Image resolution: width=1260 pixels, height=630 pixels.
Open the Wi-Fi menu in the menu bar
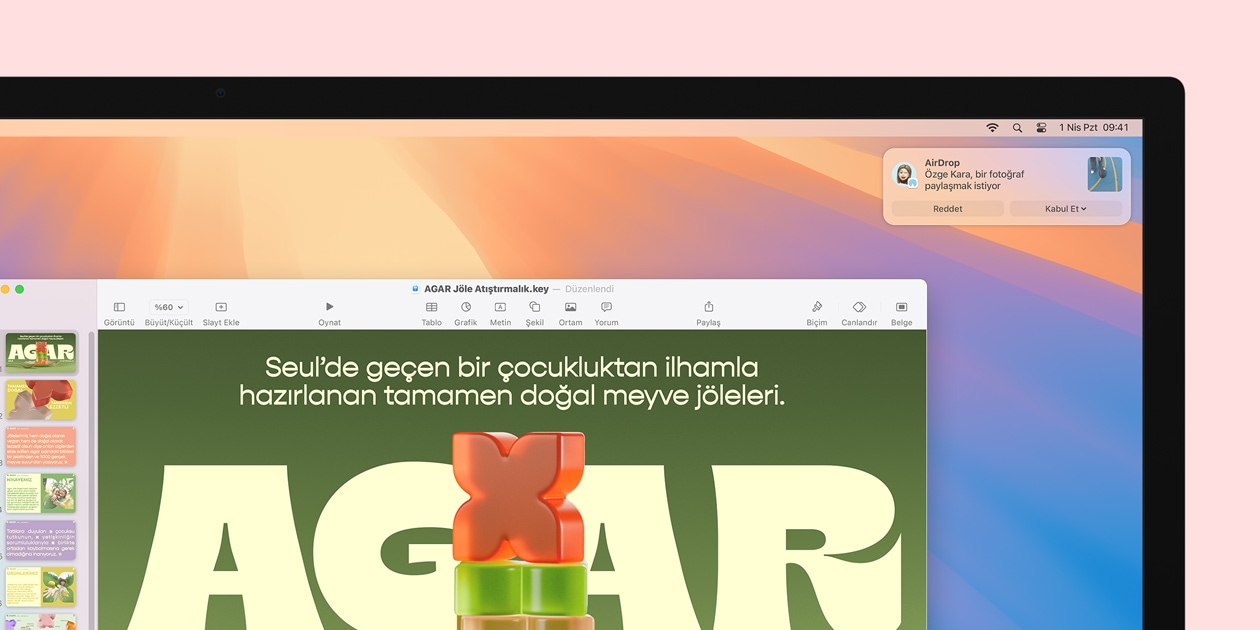point(992,127)
